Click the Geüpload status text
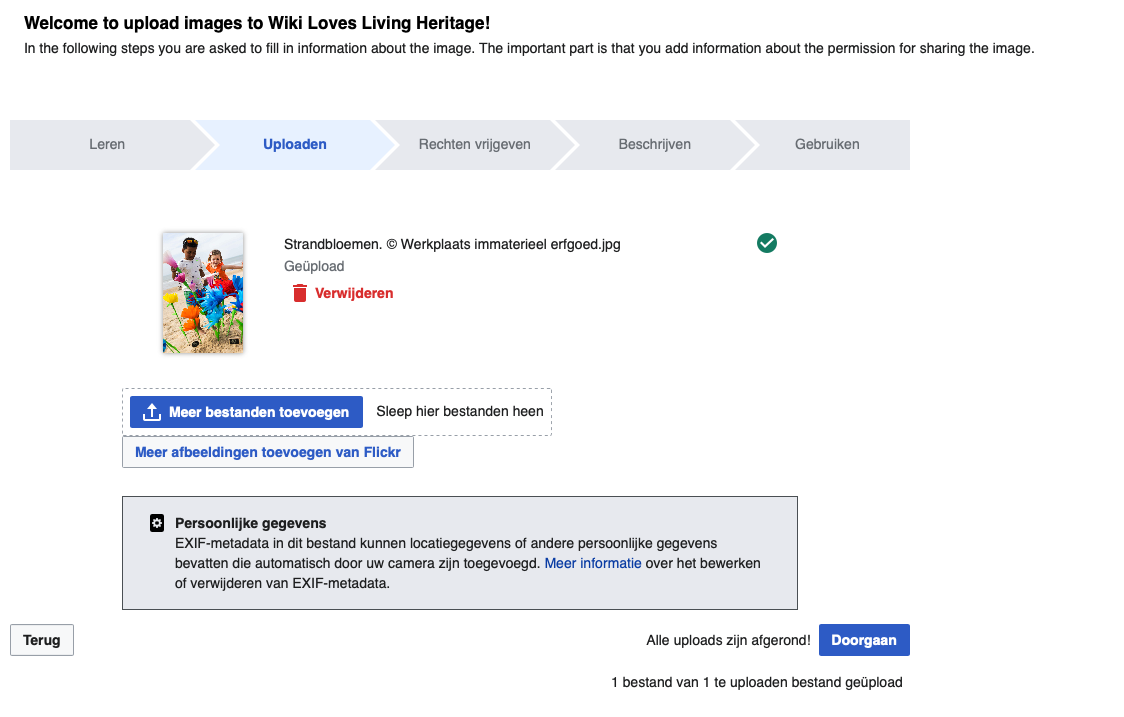The image size is (1124, 717). point(314,267)
